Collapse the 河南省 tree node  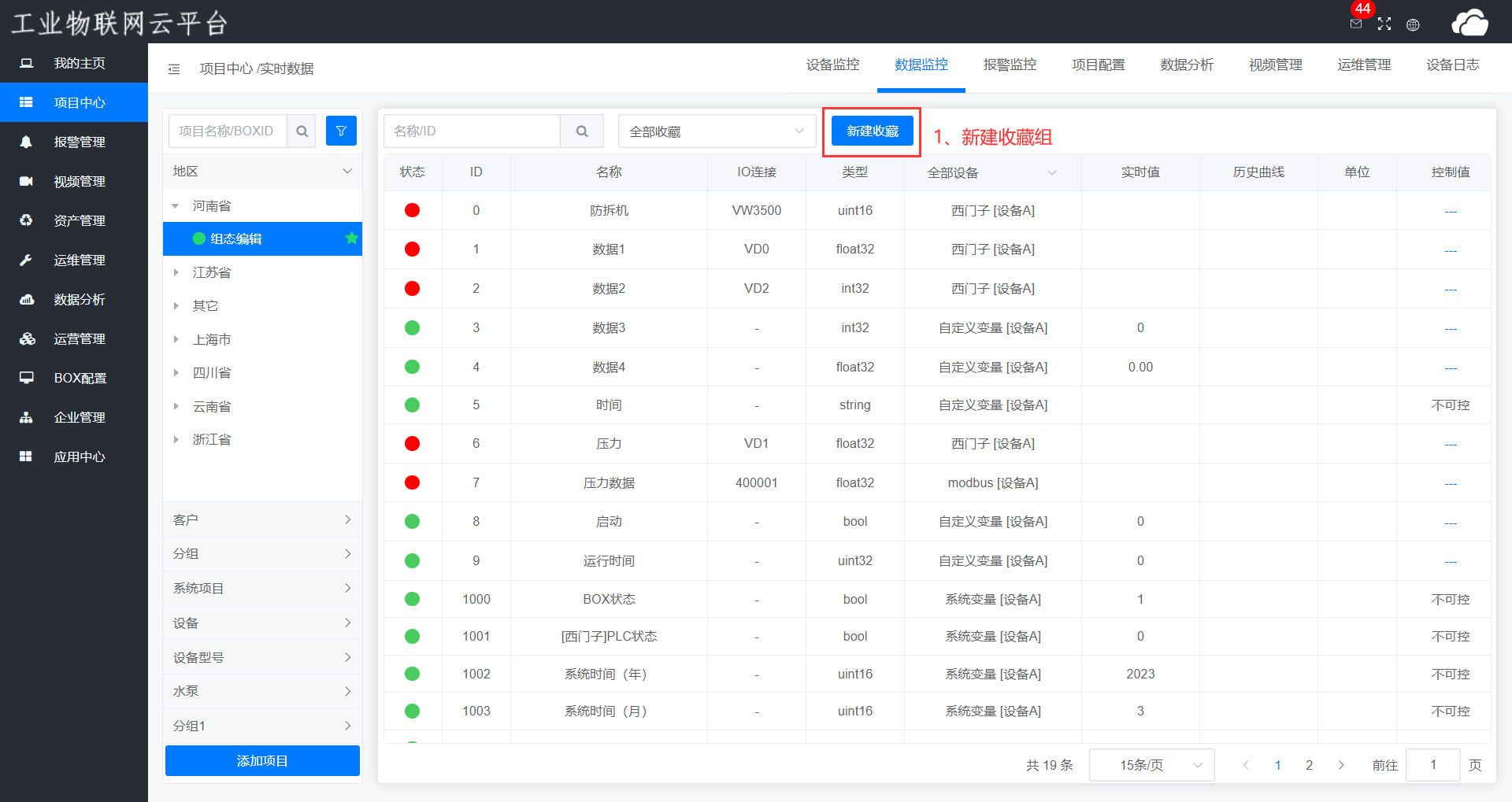click(x=176, y=206)
